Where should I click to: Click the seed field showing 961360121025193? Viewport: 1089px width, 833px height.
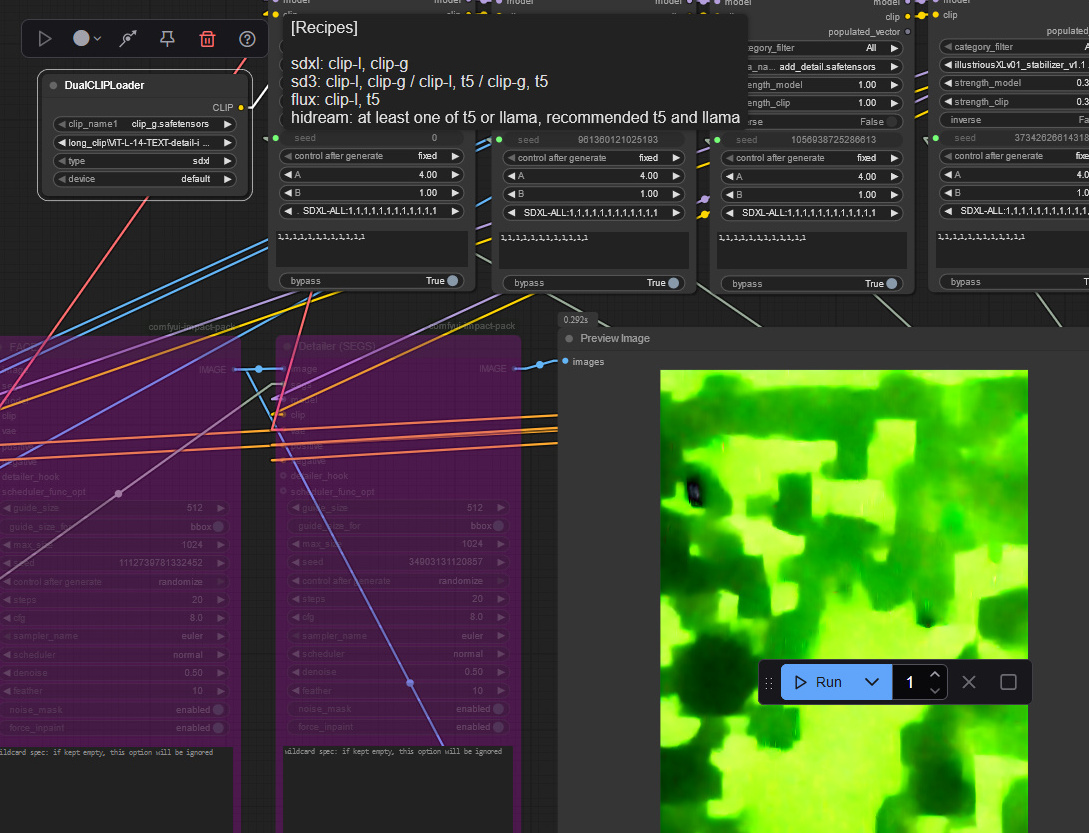[x=595, y=140]
